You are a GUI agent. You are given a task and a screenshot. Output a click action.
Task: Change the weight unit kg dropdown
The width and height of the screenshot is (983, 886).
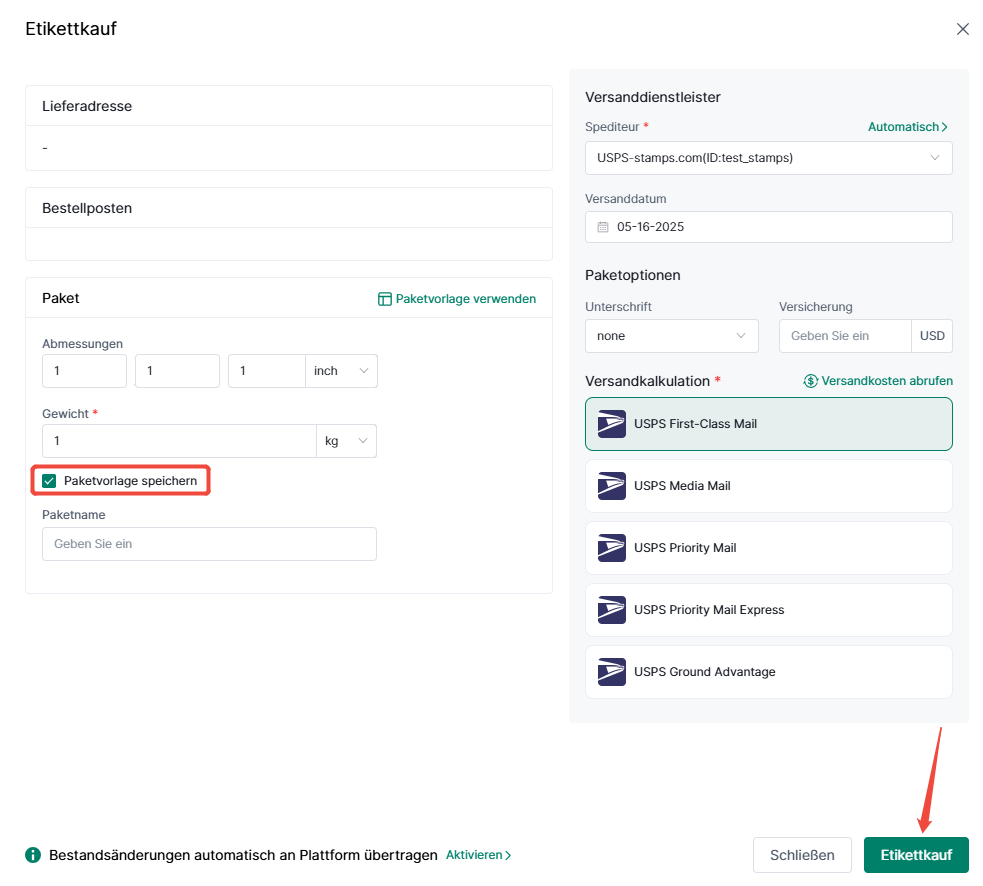click(x=346, y=441)
